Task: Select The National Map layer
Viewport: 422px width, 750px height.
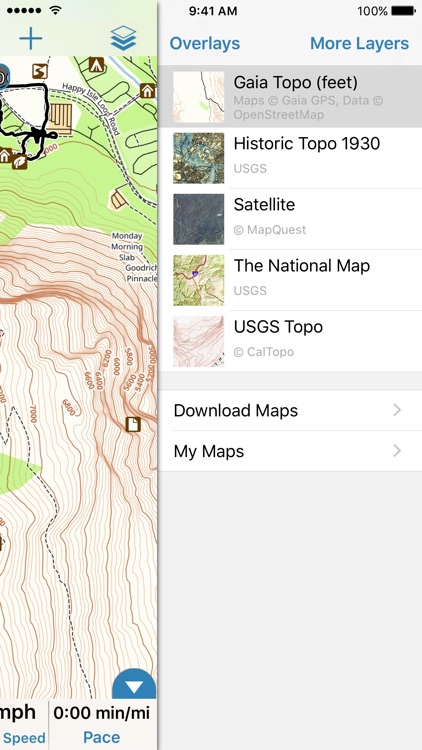Action: pos(290,280)
